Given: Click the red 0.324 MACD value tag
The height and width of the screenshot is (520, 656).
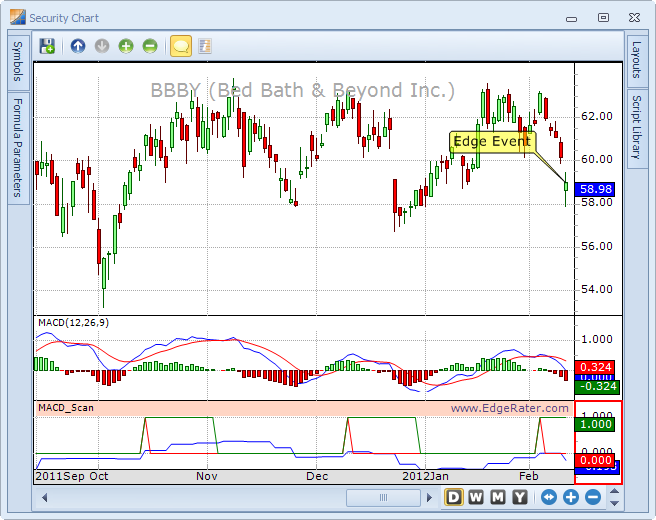Looking at the screenshot, I should [595, 367].
